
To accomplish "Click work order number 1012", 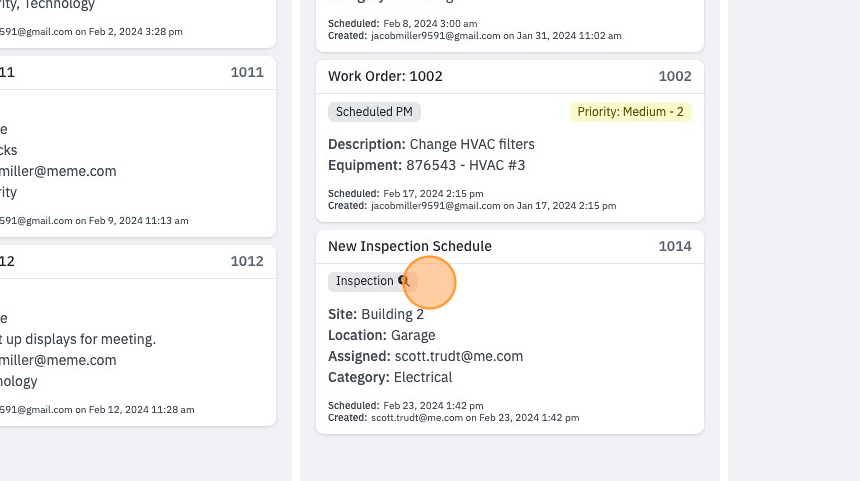I will (x=247, y=262).
